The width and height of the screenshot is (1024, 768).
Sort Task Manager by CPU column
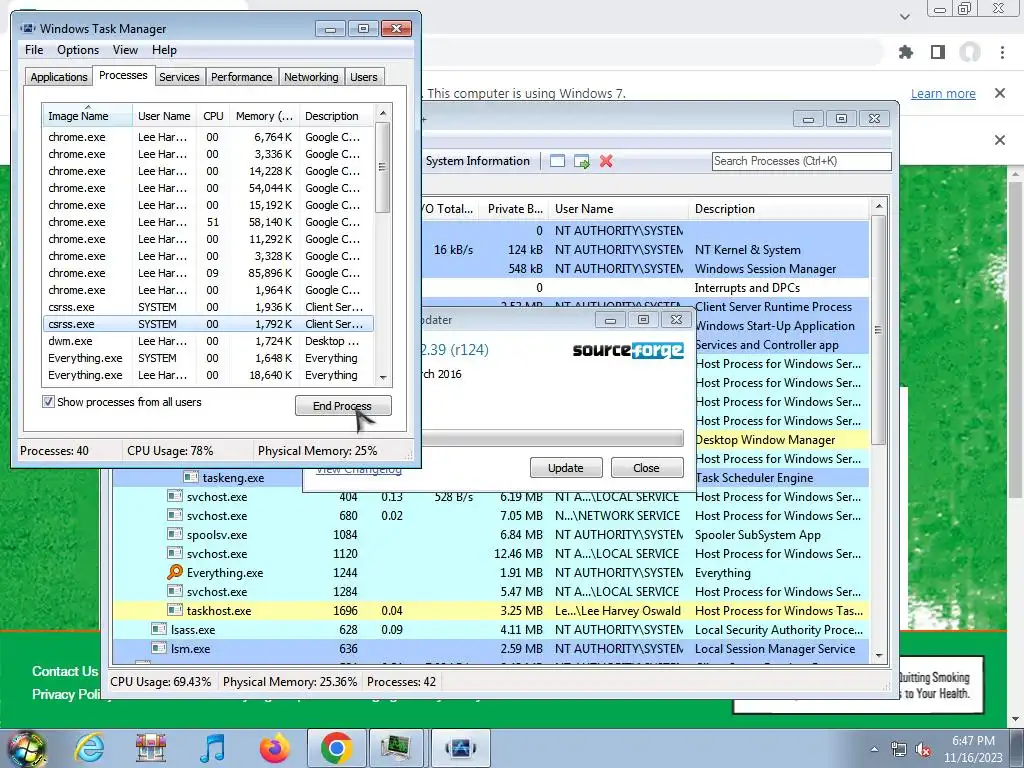point(214,116)
